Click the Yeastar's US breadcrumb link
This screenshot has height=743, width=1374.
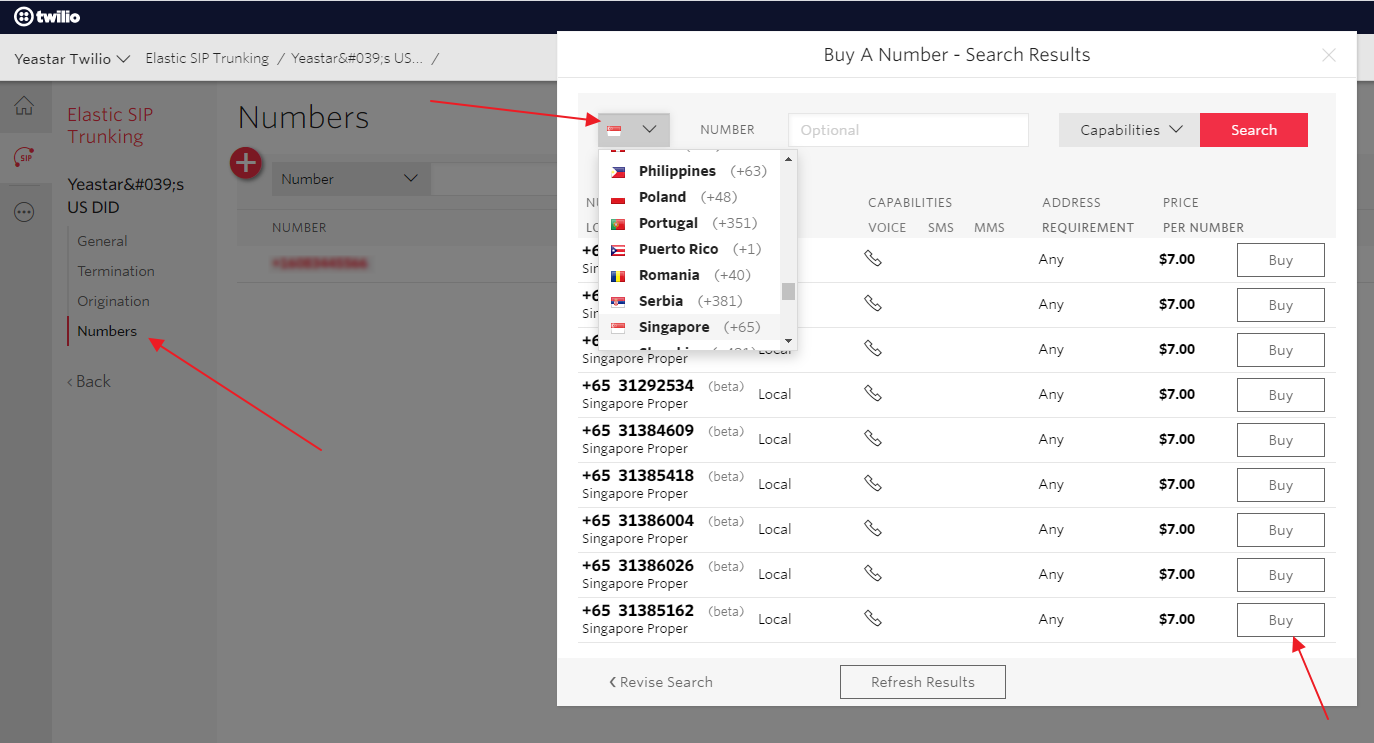tap(357, 58)
